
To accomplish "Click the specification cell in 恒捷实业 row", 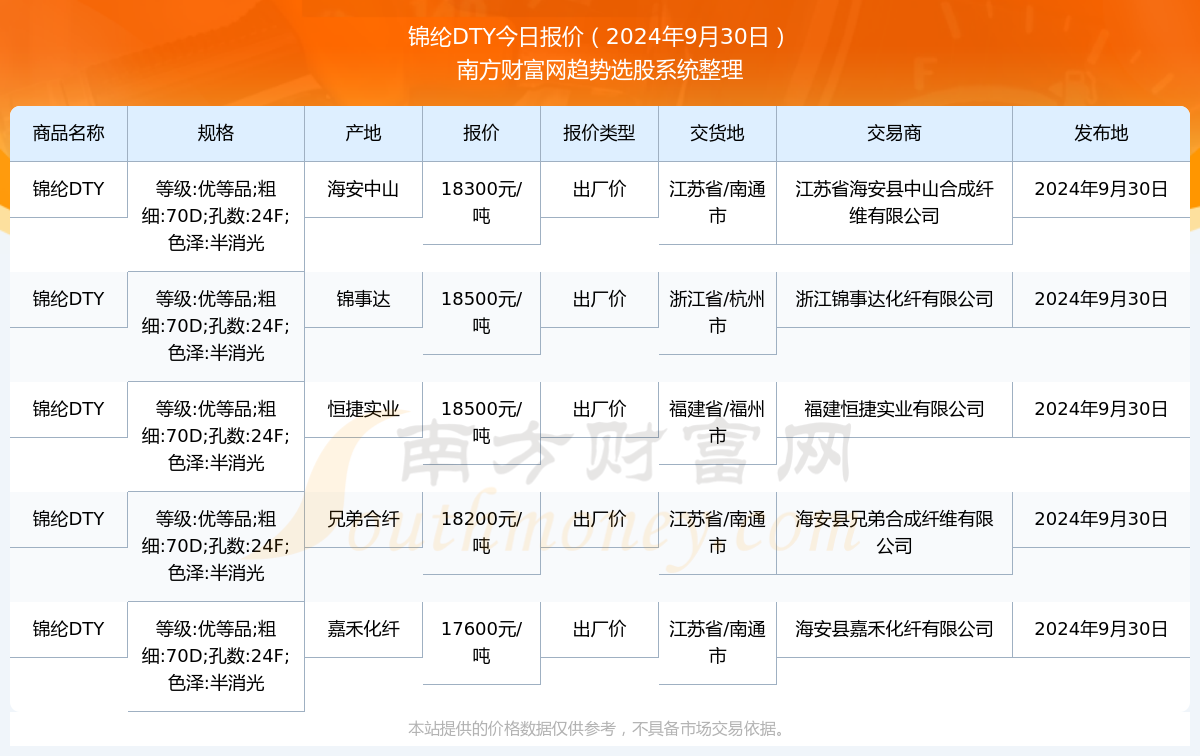I will (x=216, y=436).
